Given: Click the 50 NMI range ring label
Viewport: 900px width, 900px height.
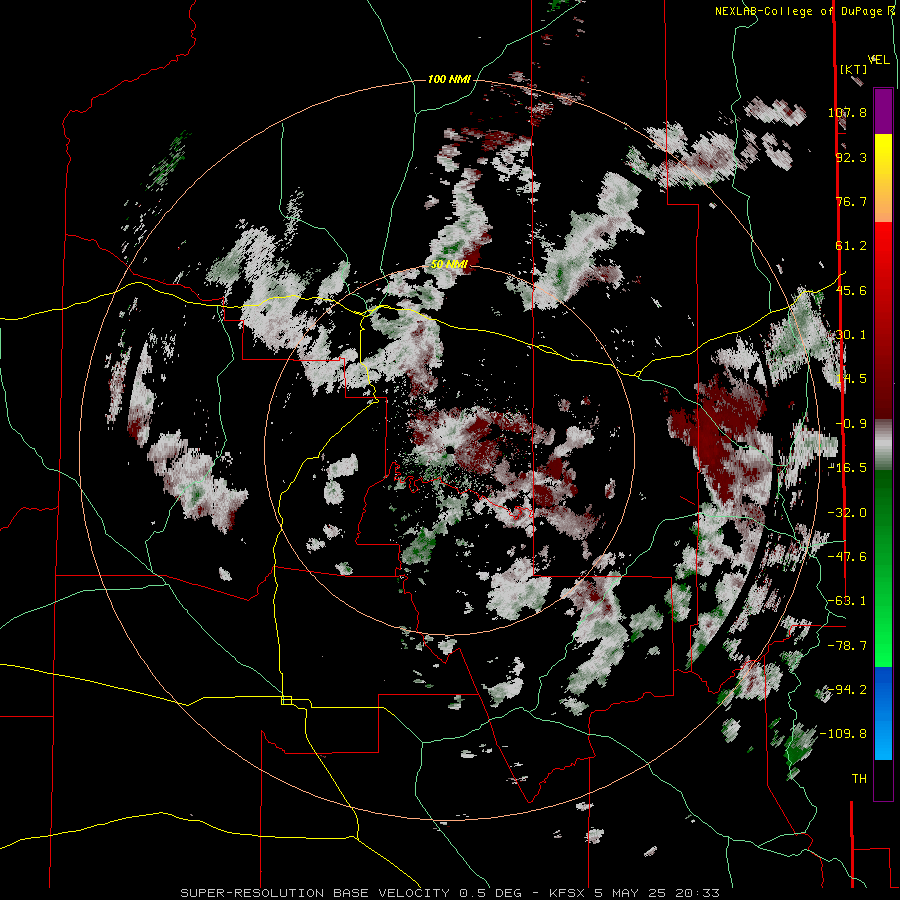Looking at the screenshot, I should click(x=449, y=265).
